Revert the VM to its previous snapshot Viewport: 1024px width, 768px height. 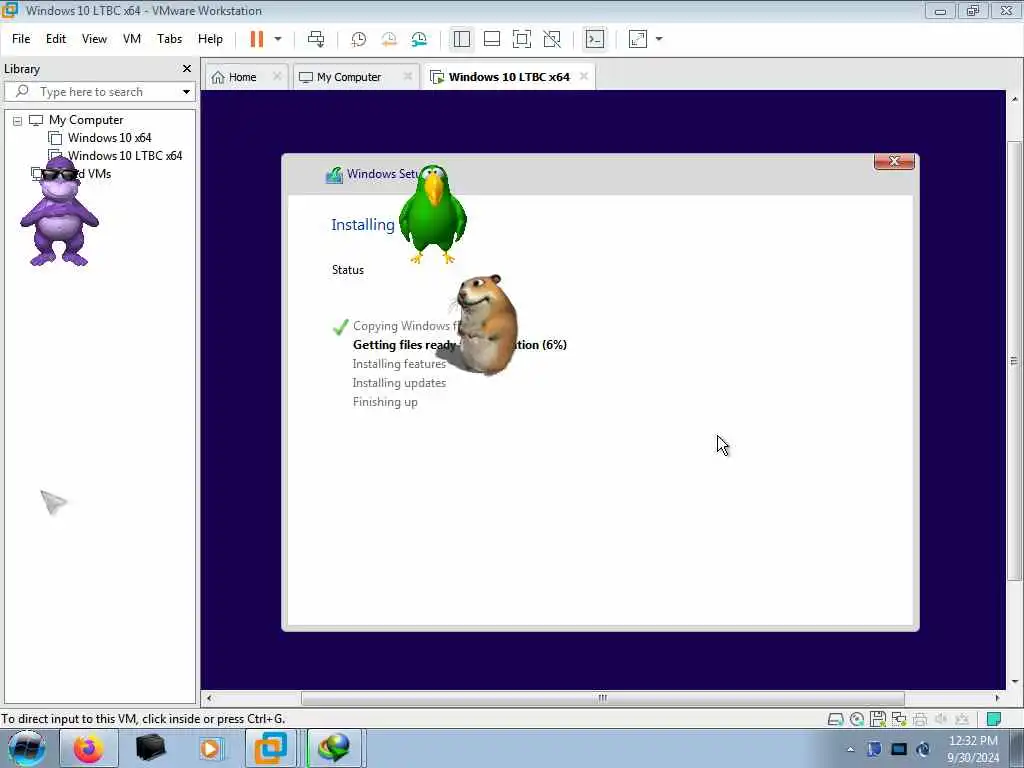(389, 39)
